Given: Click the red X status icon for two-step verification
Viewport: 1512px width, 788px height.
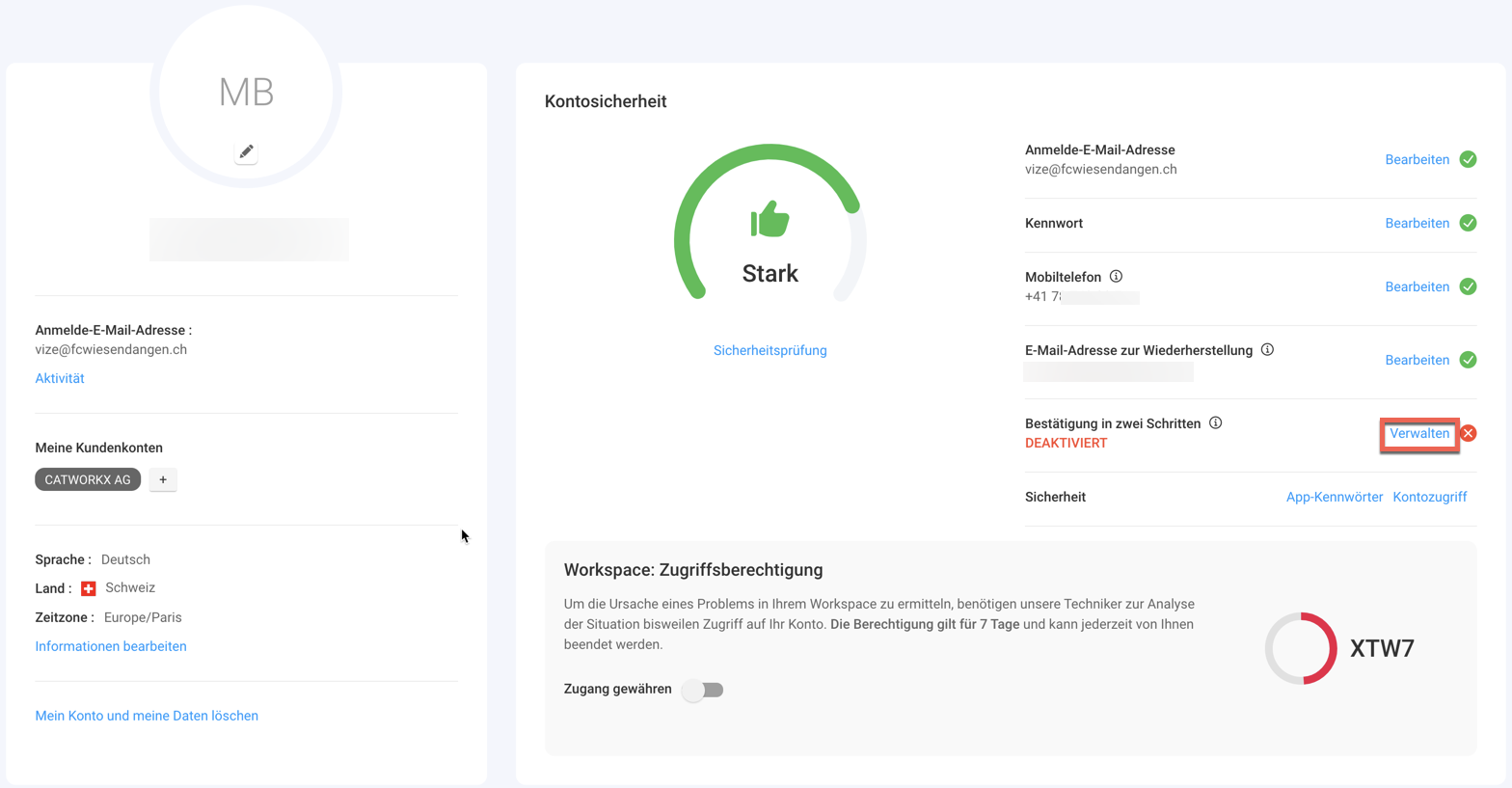Looking at the screenshot, I should [1468, 434].
